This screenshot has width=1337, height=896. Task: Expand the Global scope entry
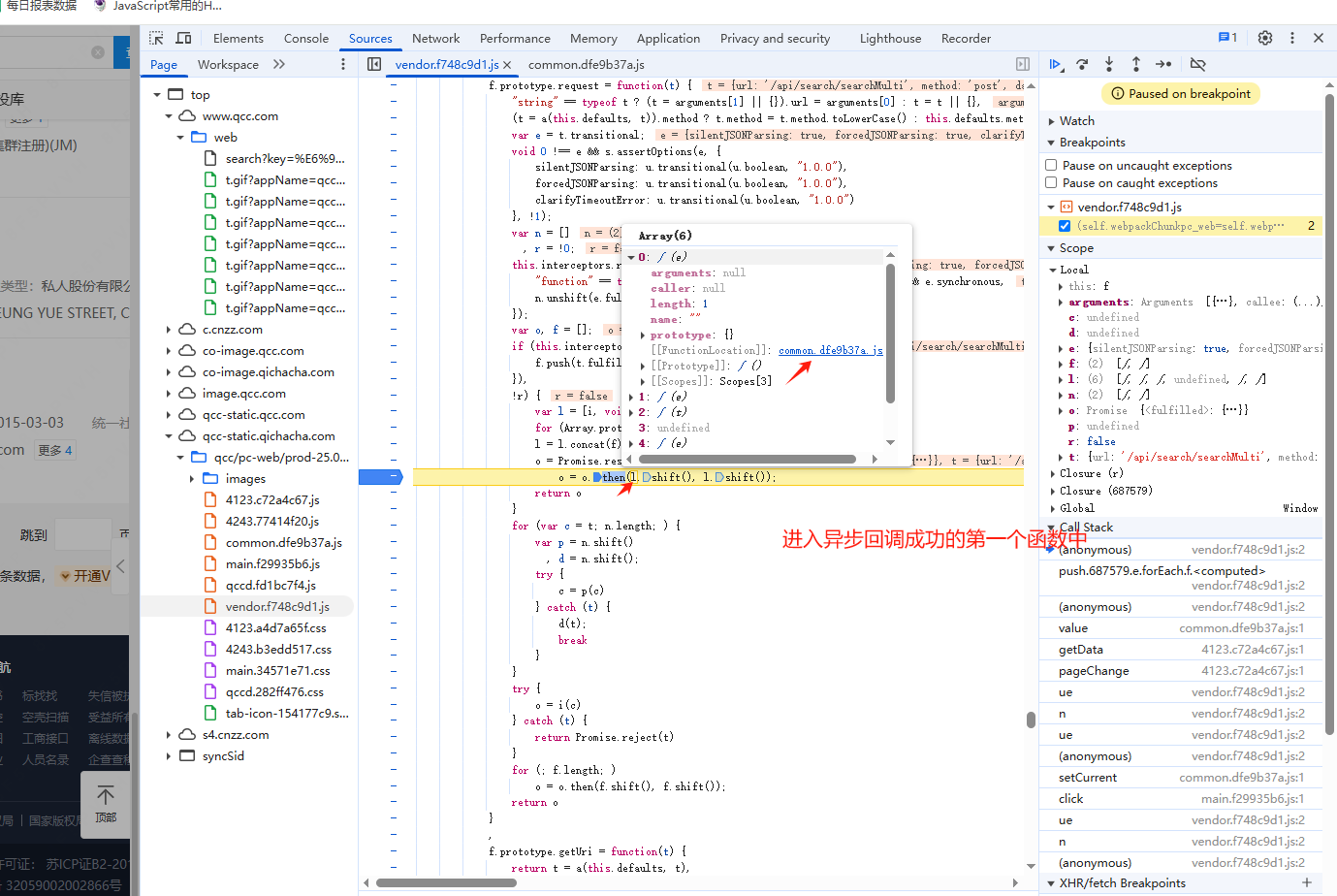point(1053,508)
